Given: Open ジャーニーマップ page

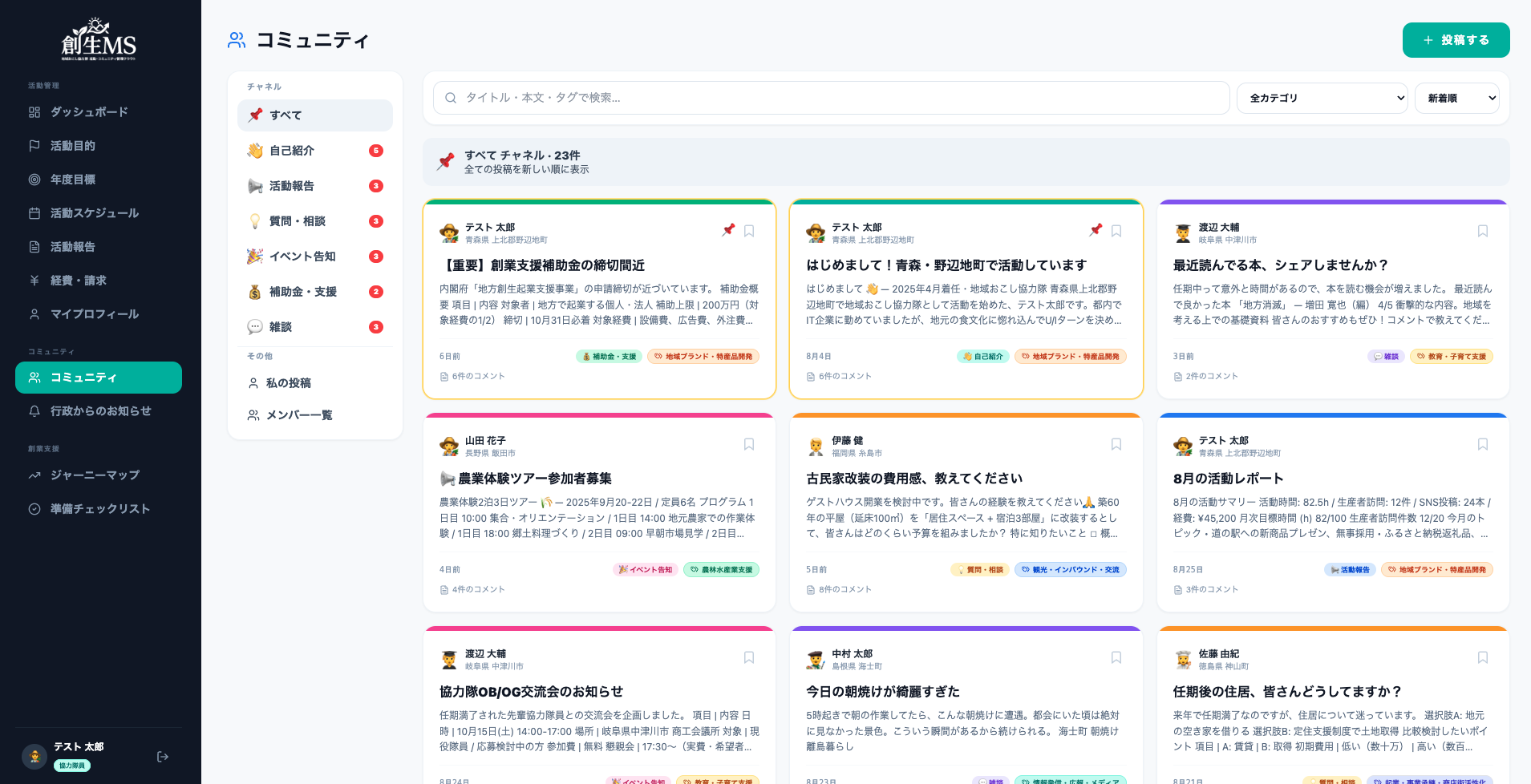Looking at the screenshot, I should (99, 475).
